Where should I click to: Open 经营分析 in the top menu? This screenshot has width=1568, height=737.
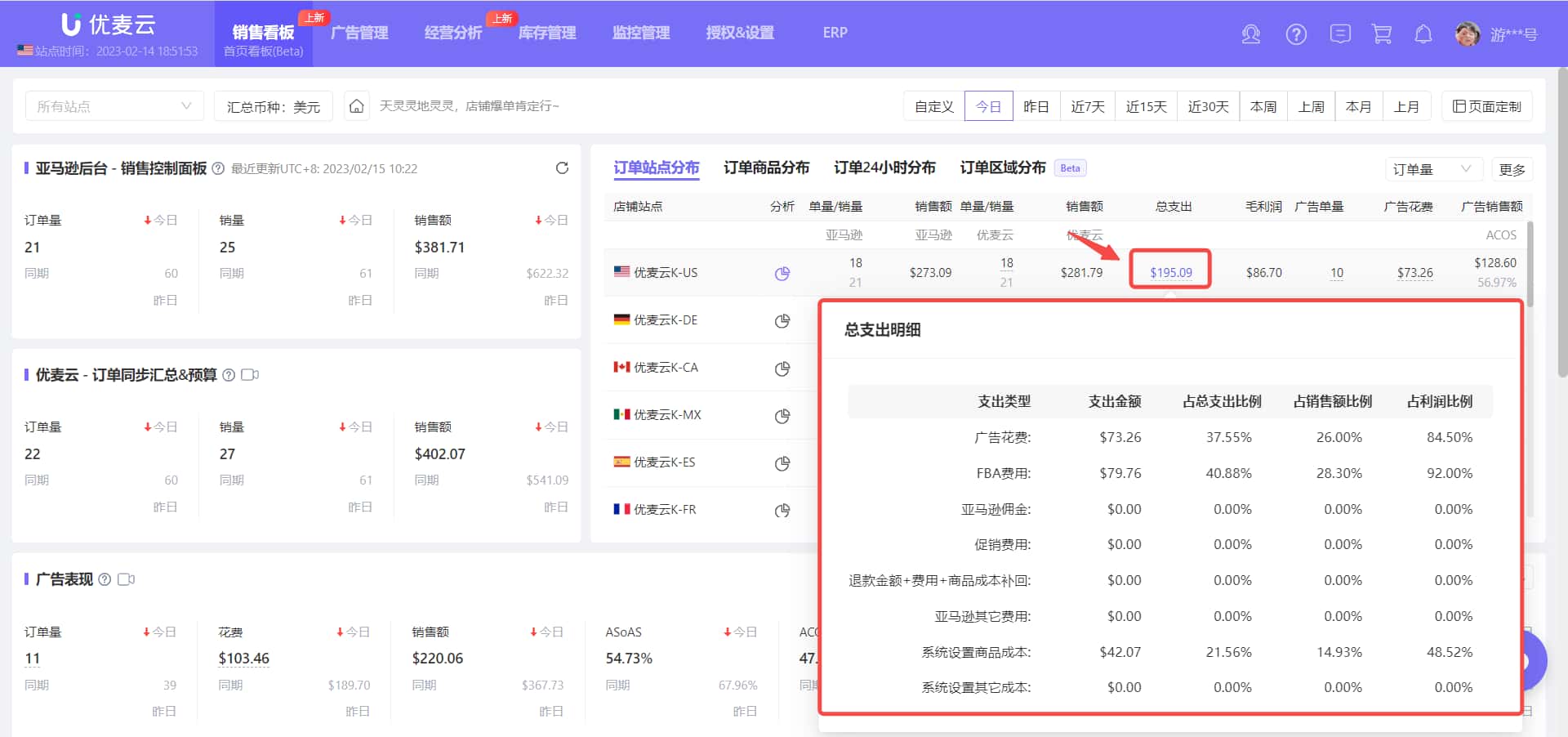pyautogui.click(x=453, y=33)
